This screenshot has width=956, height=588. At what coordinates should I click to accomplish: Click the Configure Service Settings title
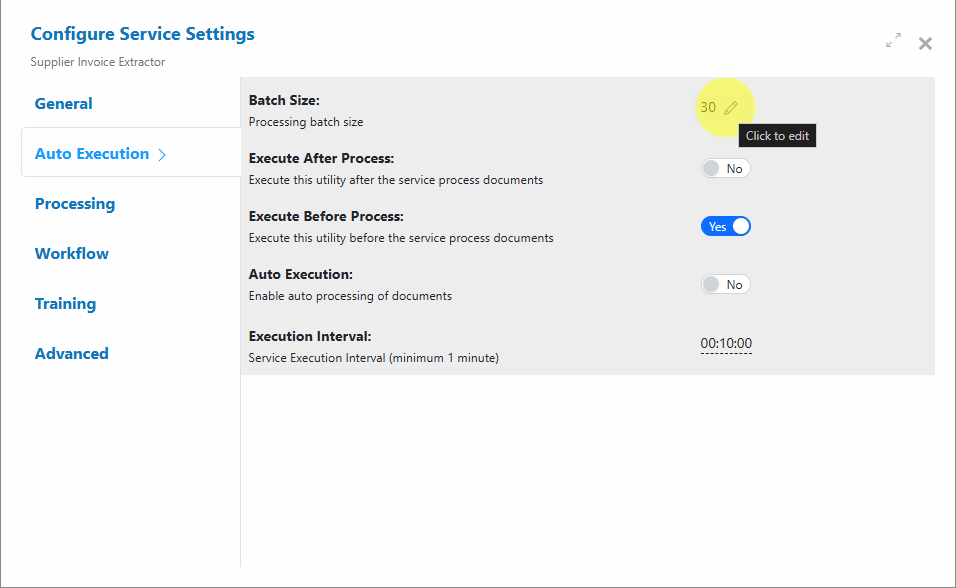point(143,34)
